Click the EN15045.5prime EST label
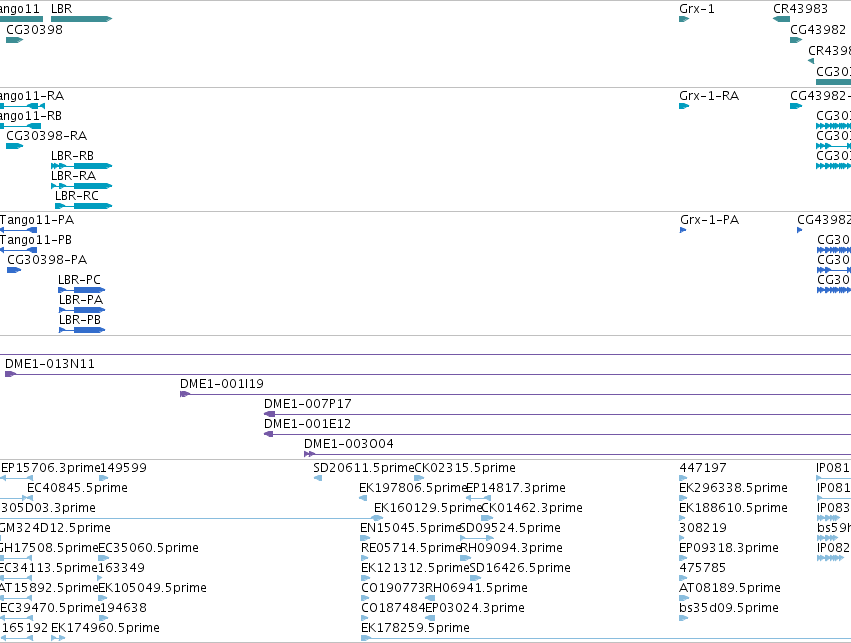 pos(410,528)
